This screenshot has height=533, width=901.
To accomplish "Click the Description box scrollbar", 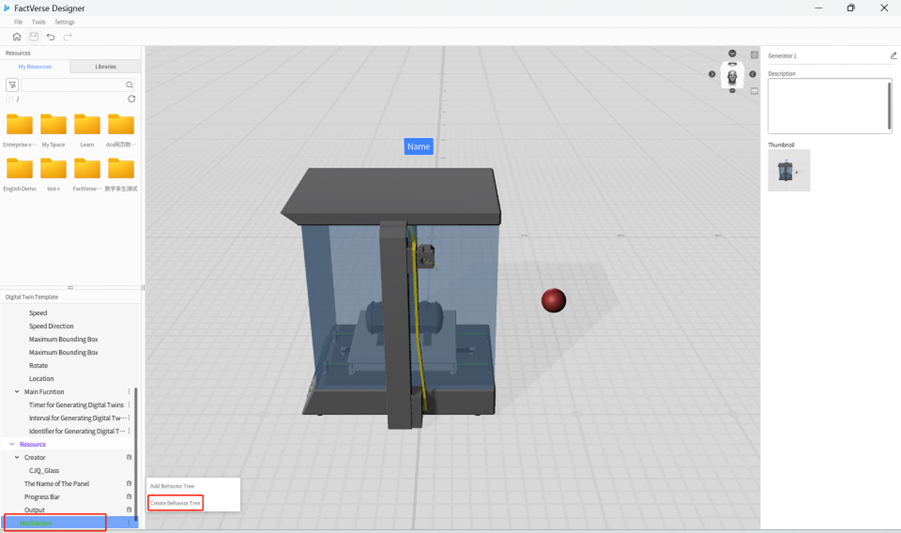I will (x=890, y=105).
